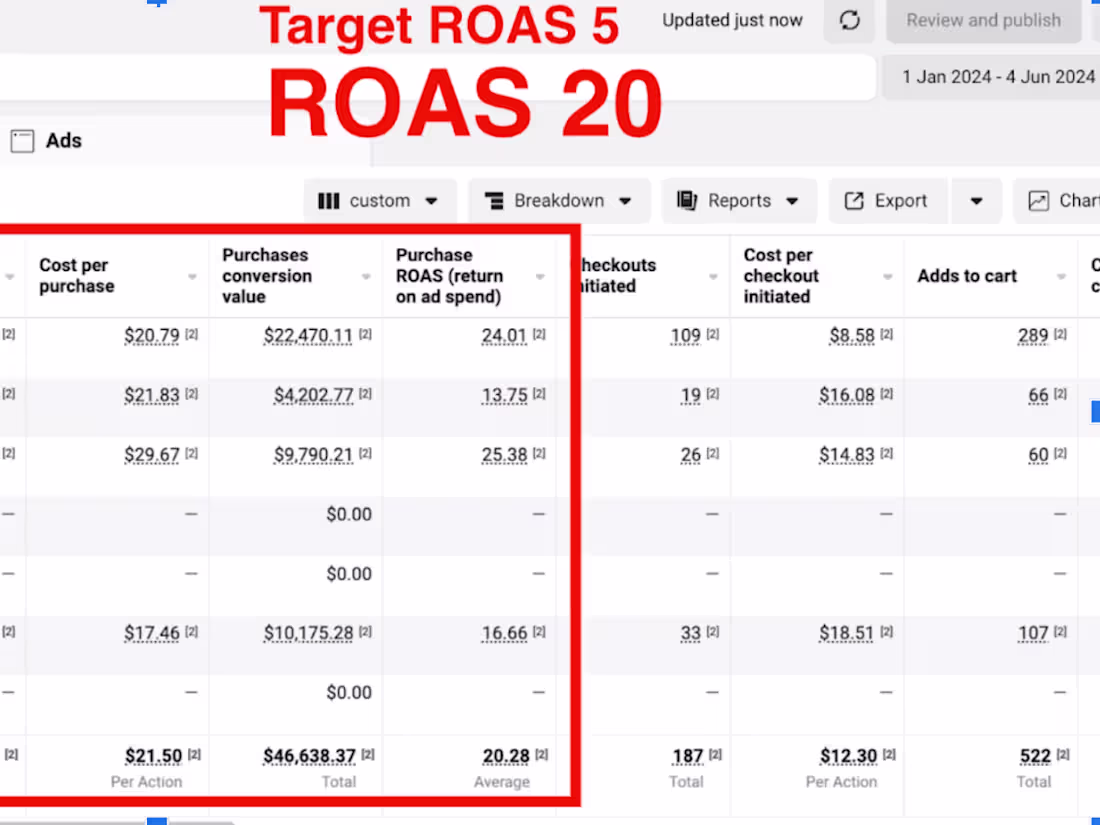Screen dimensions: 1100x825
Task: Open the Export options arrow
Action: click(x=977, y=200)
